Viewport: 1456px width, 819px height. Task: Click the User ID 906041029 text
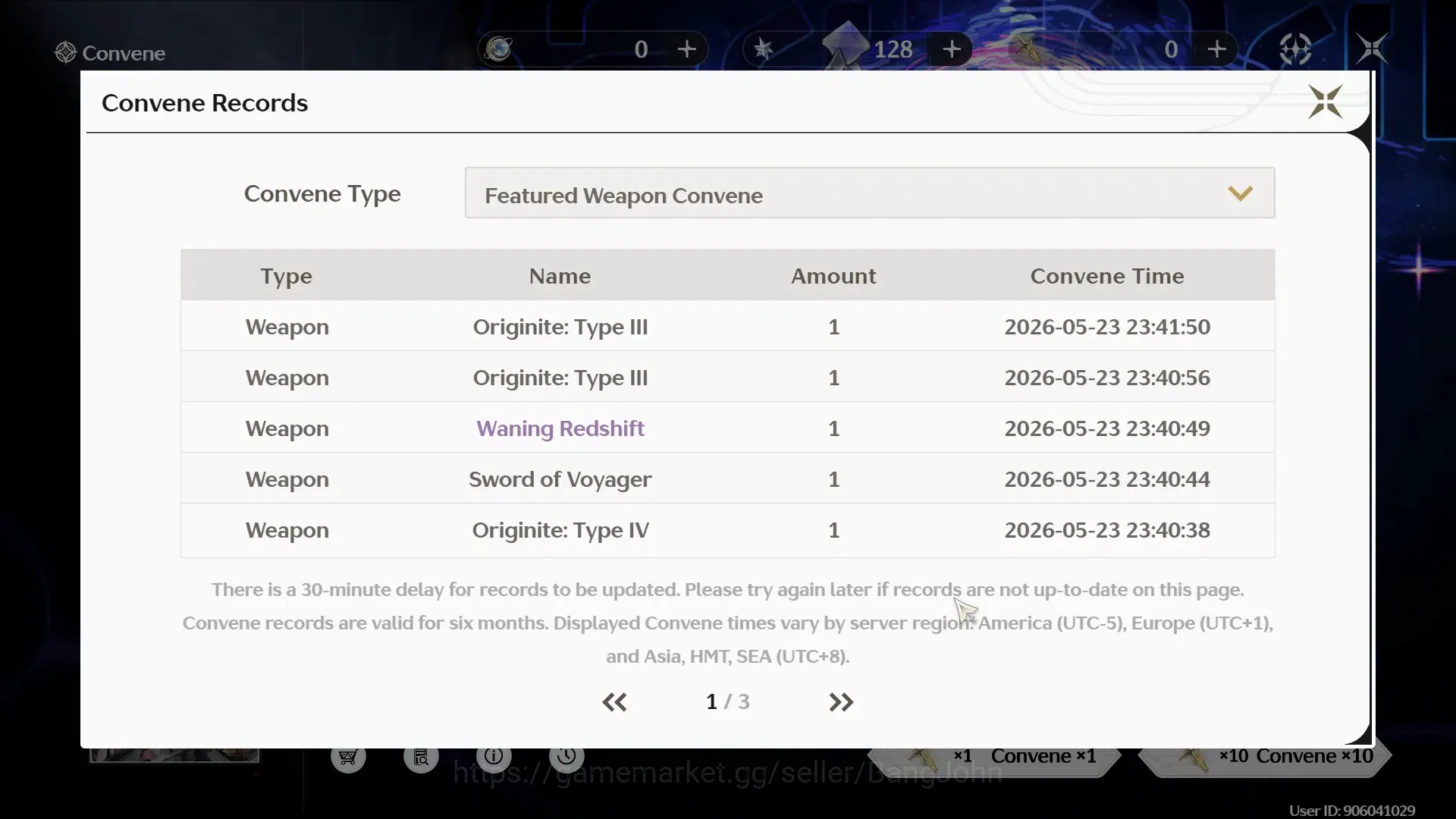[x=1352, y=811]
